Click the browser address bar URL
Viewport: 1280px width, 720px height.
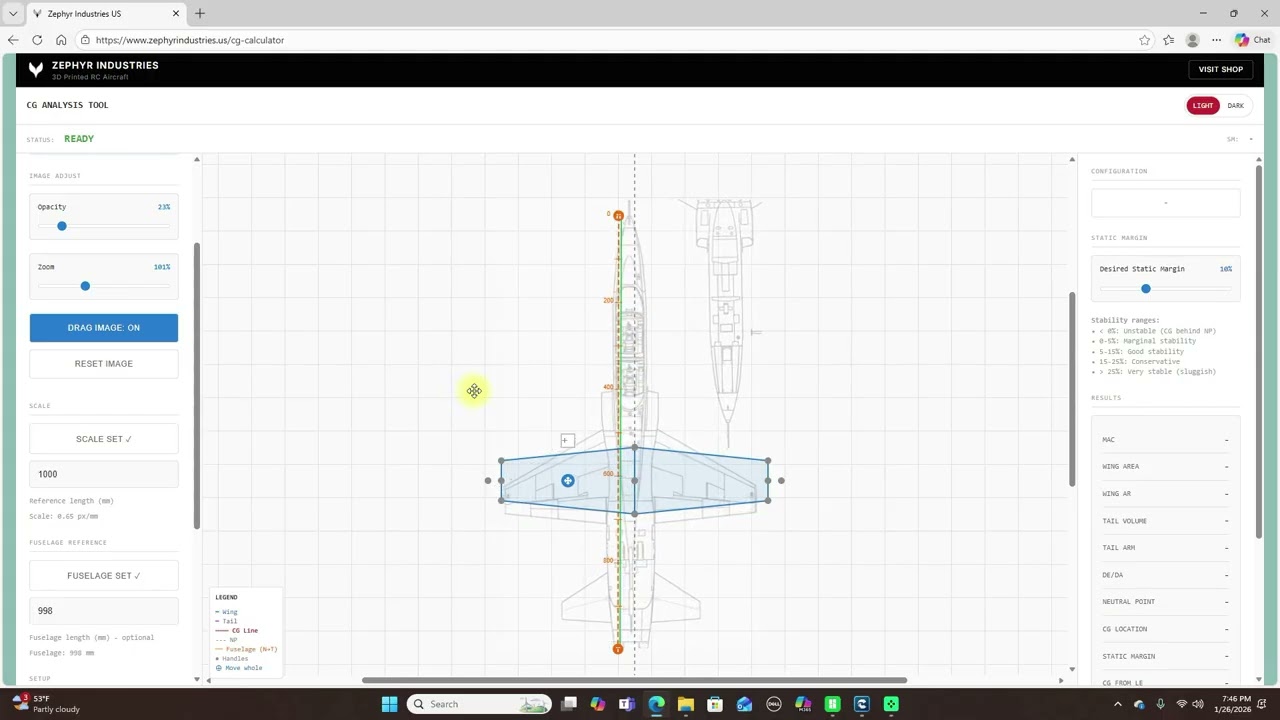point(191,40)
